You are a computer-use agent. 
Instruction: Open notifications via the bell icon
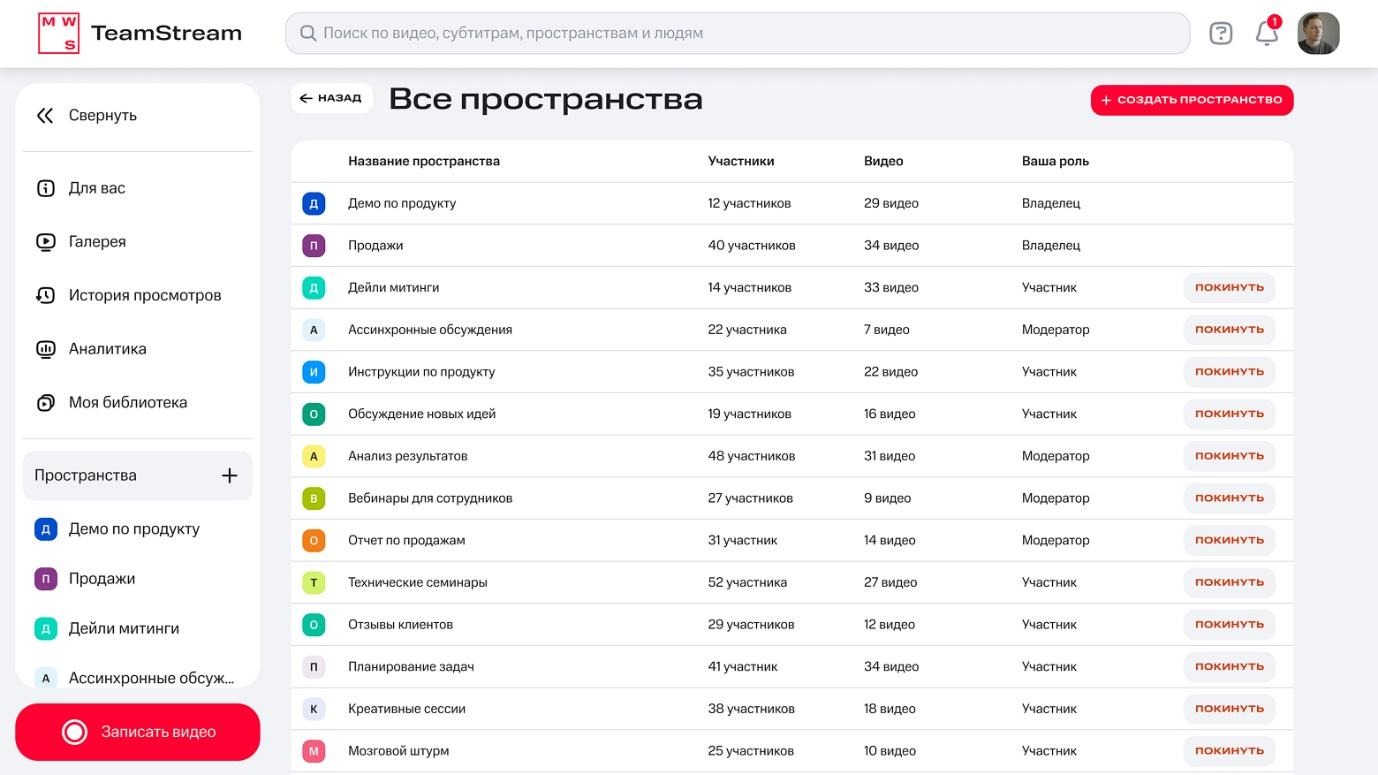click(x=1266, y=33)
